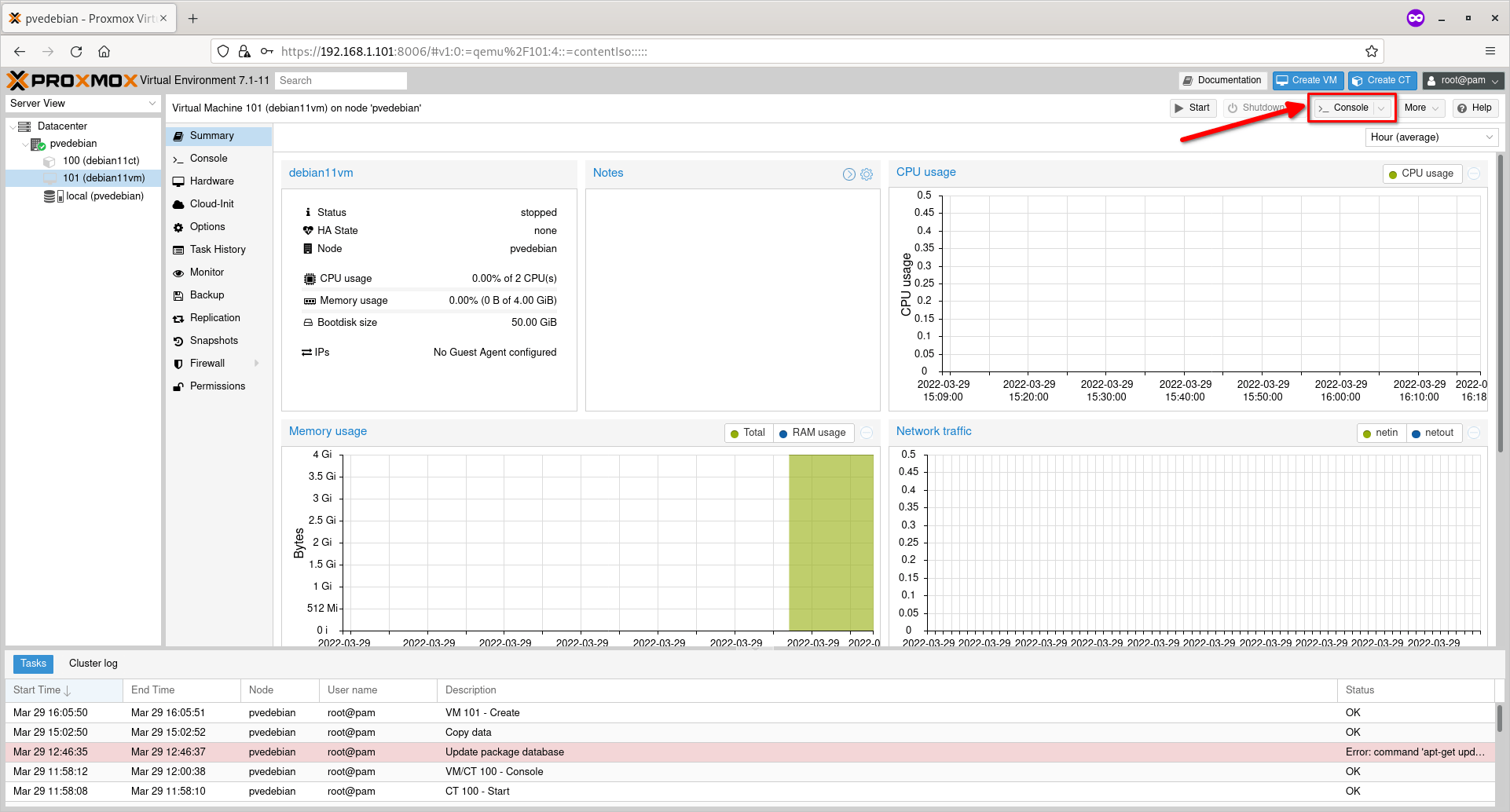Click the Snapshots history icon in the sidebar
The width and height of the screenshot is (1510, 812).
point(178,342)
